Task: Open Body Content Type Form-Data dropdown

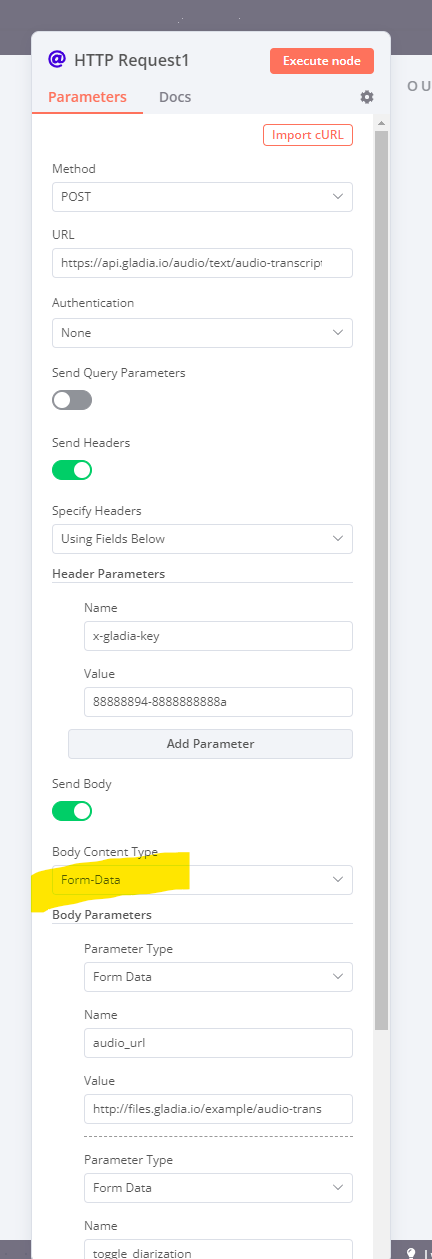Action: [x=202, y=880]
